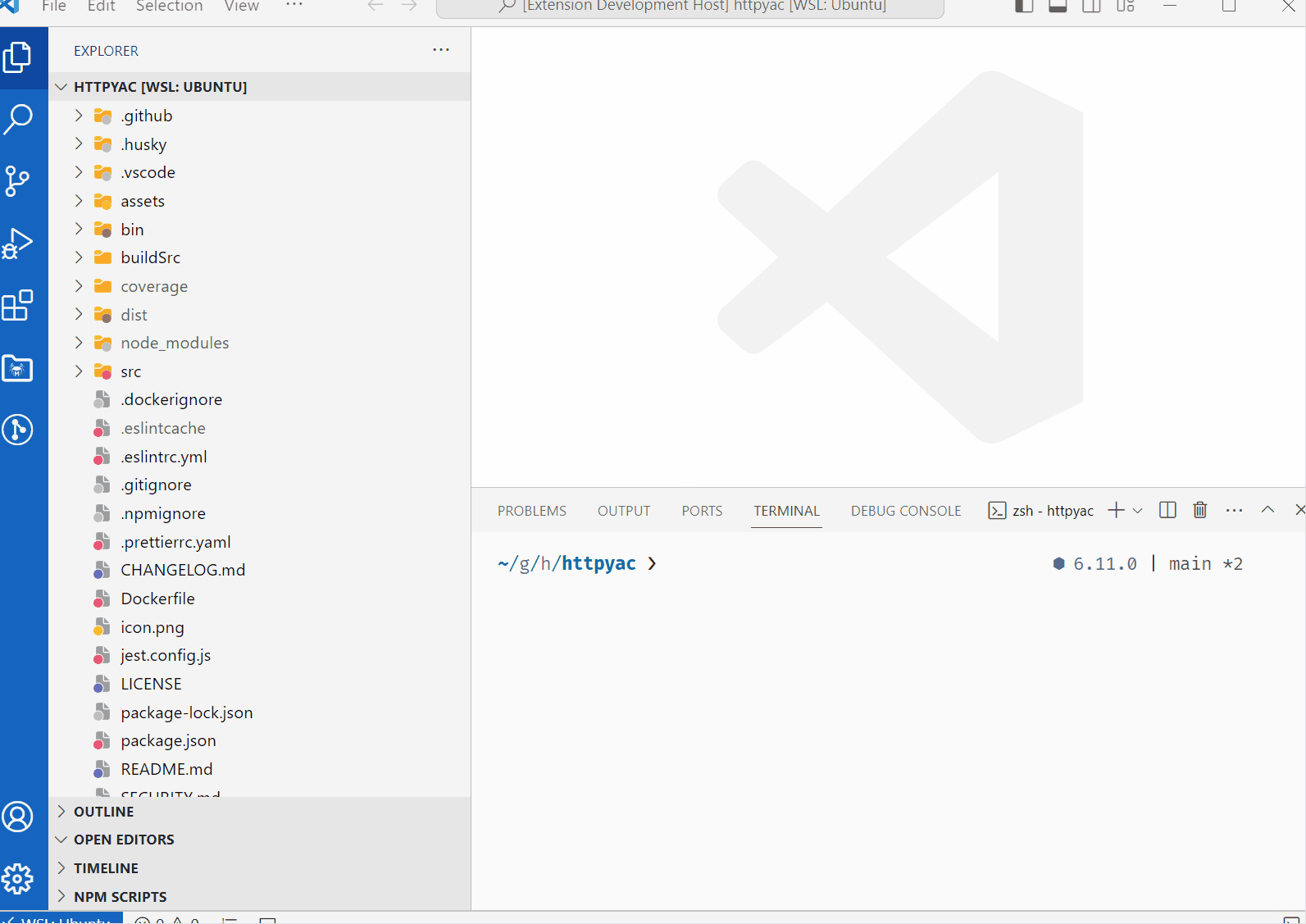Open the .gitignore file
1306x924 pixels.
tap(260, 485)
